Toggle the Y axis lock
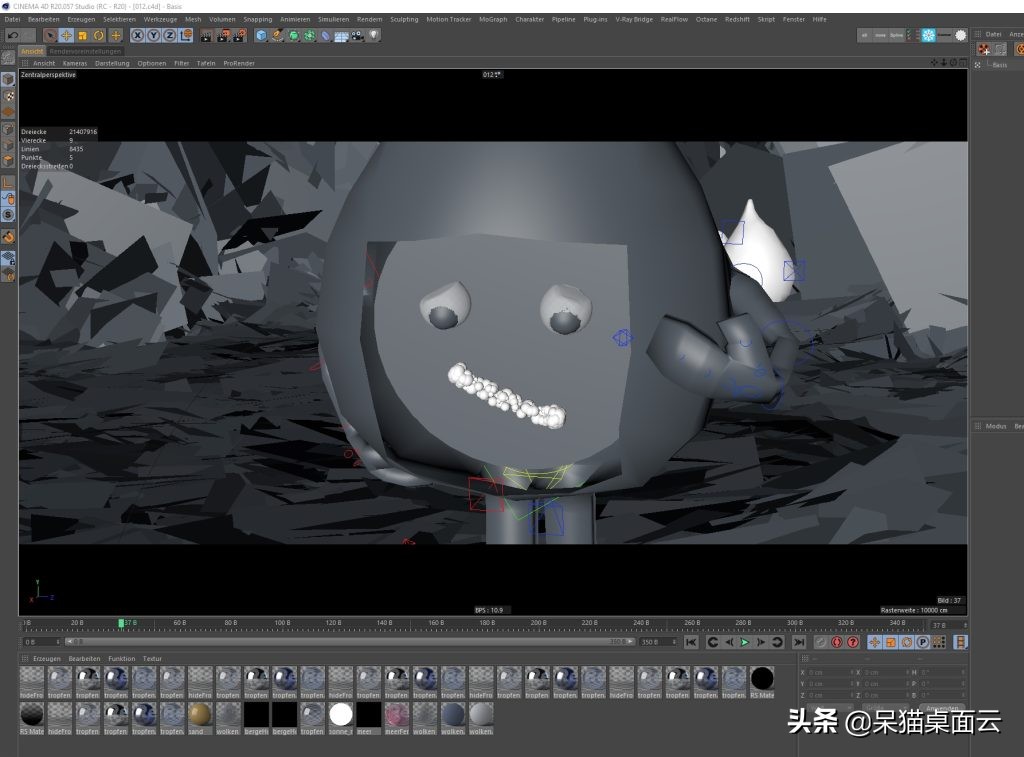This screenshot has height=757, width=1024. (153, 35)
